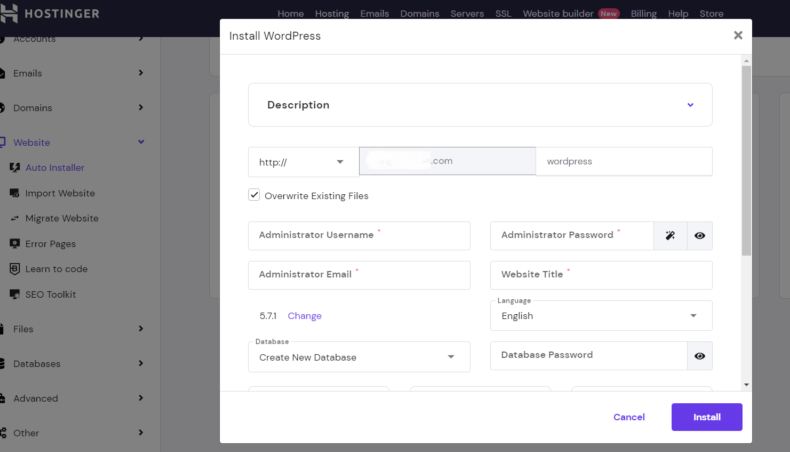Click the Learn to code icon

15,269
